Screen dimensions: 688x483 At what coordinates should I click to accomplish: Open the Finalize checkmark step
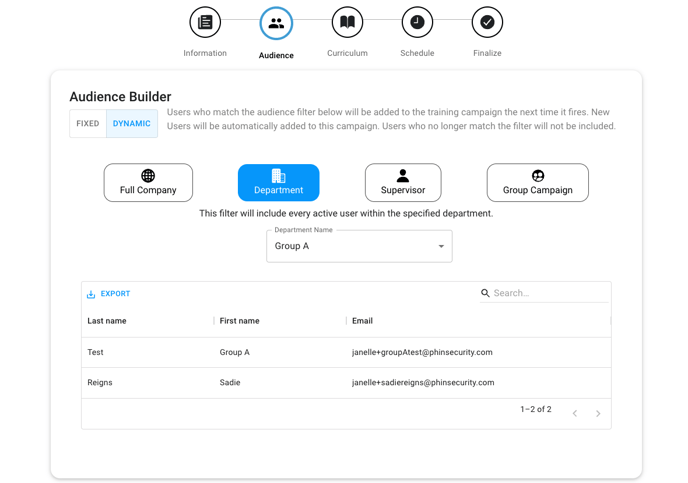487,22
